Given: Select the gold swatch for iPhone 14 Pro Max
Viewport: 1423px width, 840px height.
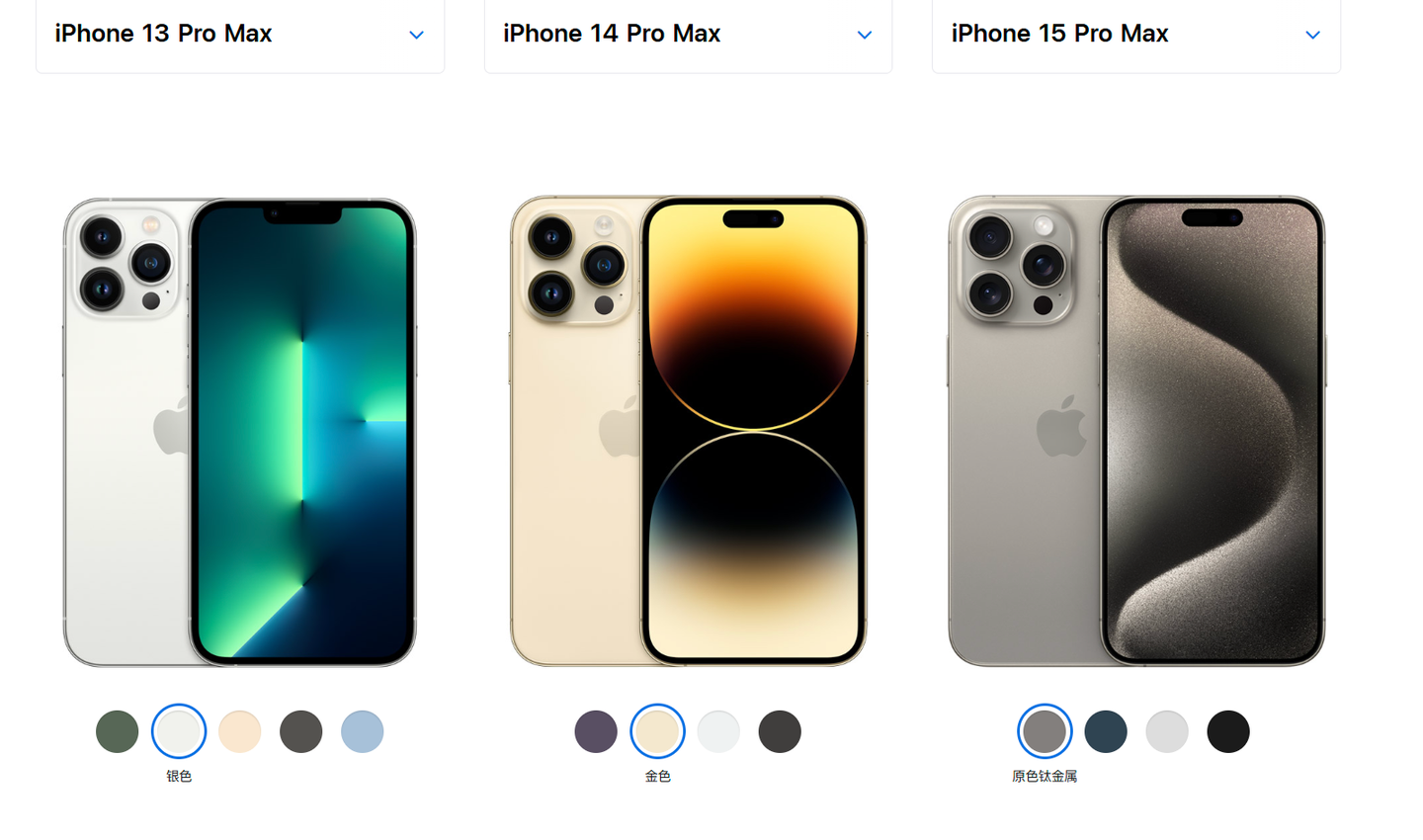Looking at the screenshot, I should coord(657,731).
